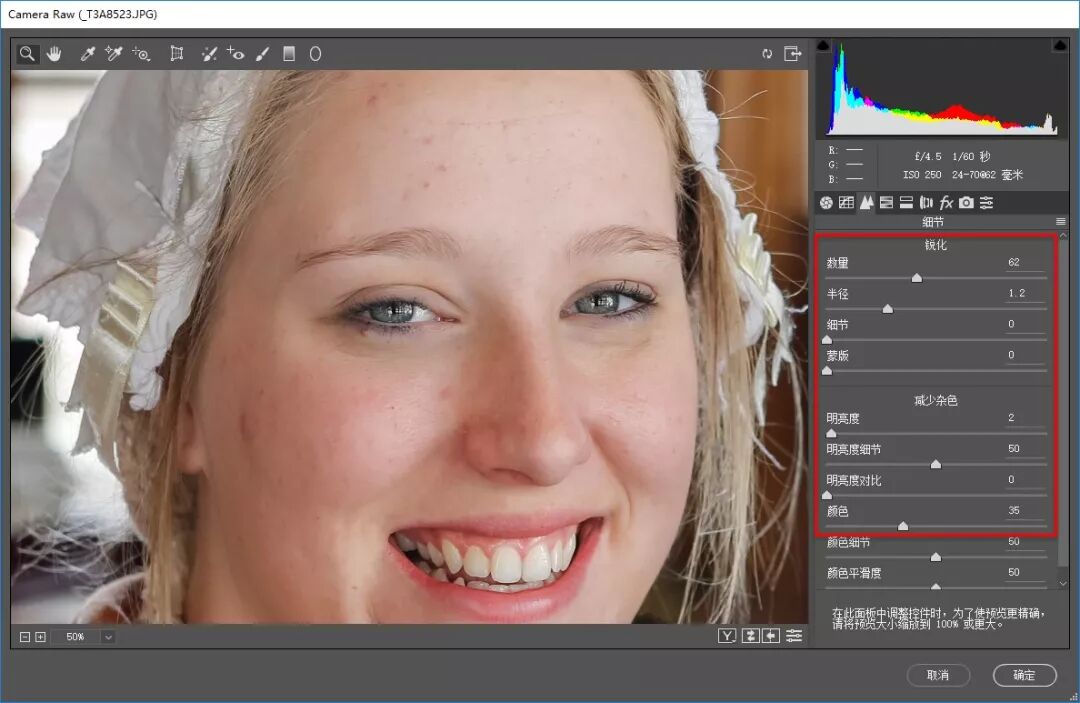Select the Red Eye Removal tool
This screenshot has height=703, width=1080.
[x=236, y=54]
